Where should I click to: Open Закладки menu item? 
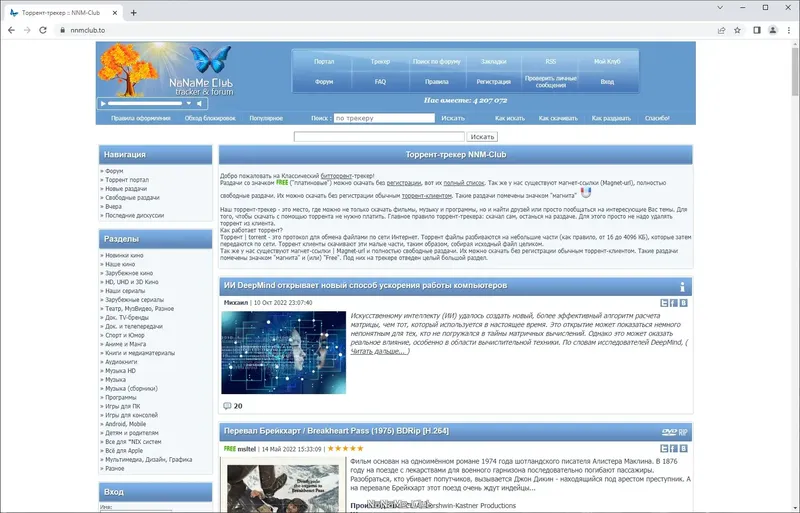pyautogui.click(x=493, y=61)
